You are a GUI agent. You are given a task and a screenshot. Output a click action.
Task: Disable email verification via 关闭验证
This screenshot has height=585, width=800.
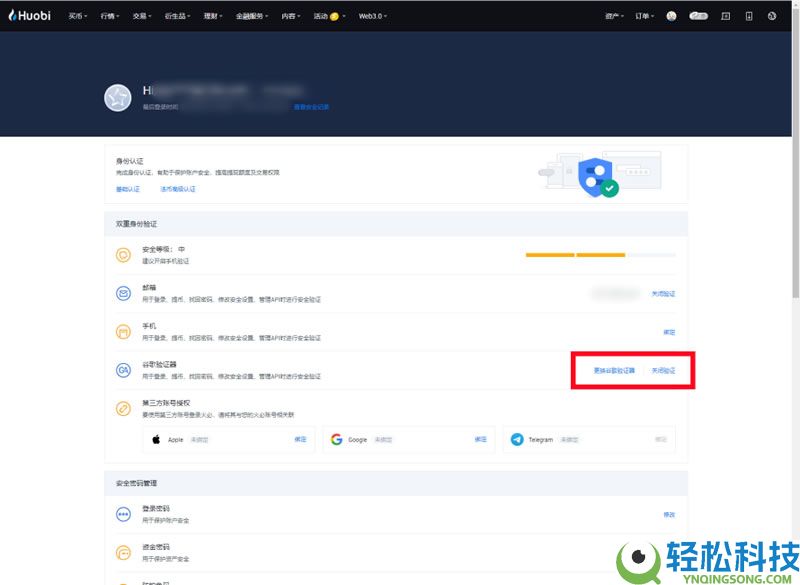666,293
